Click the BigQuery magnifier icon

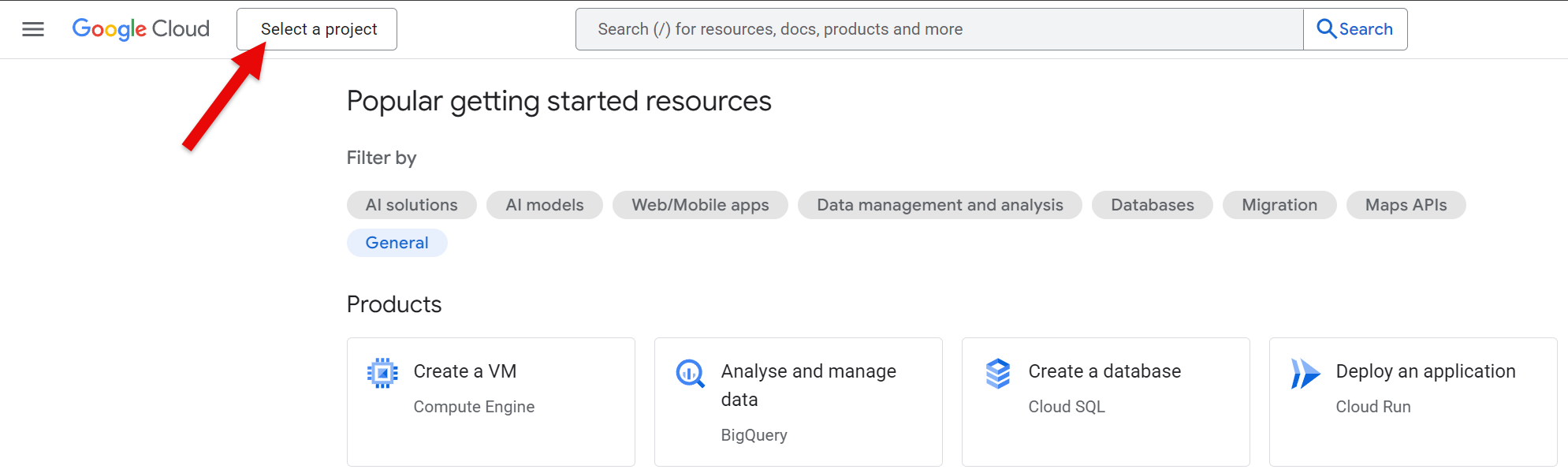coord(690,373)
